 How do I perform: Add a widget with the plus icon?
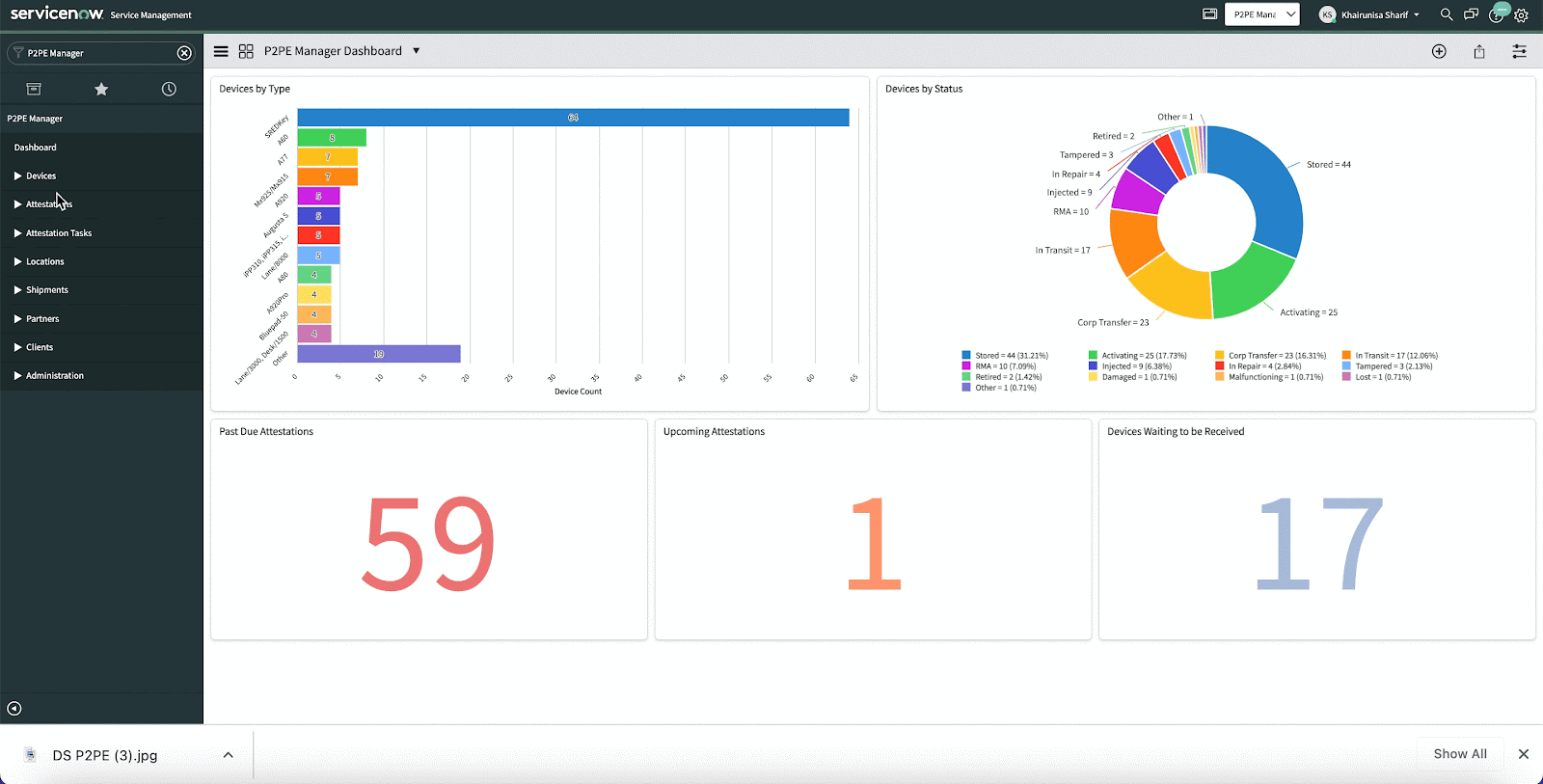pyautogui.click(x=1439, y=51)
